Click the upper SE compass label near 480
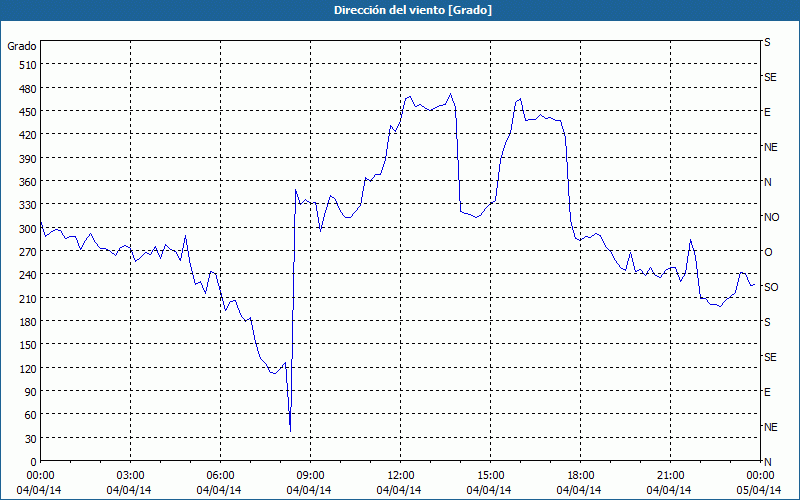 click(x=770, y=77)
